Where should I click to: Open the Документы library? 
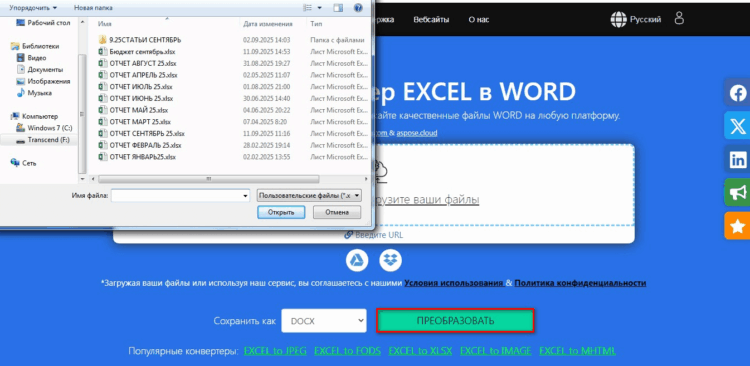(x=40, y=70)
